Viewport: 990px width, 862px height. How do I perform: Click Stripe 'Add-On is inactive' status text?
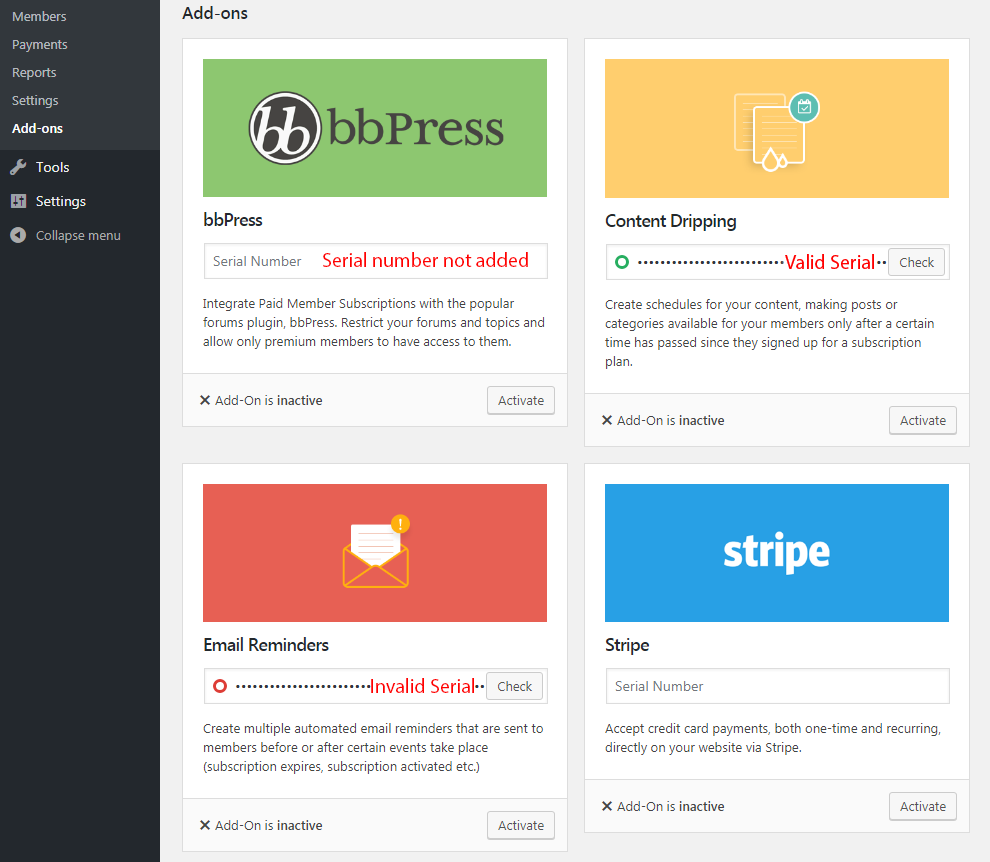pyautogui.click(x=671, y=806)
